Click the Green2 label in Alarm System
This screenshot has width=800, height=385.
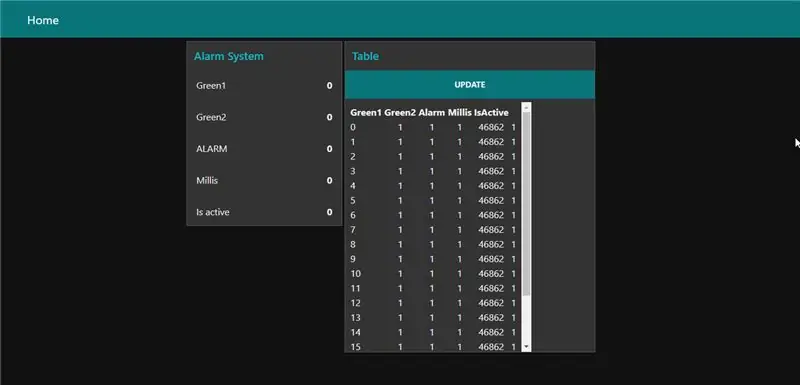click(211, 117)
